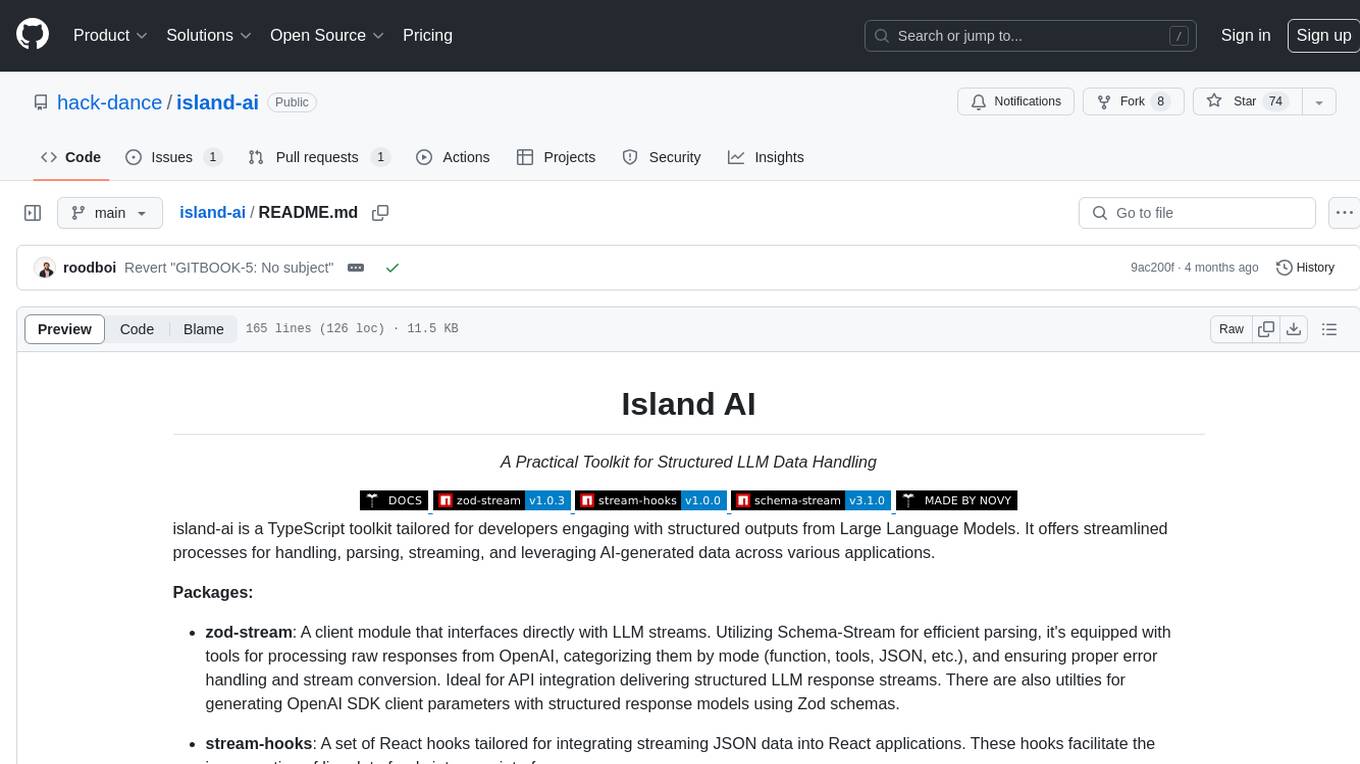Focus the Search or jump to field

(1032, 36)
